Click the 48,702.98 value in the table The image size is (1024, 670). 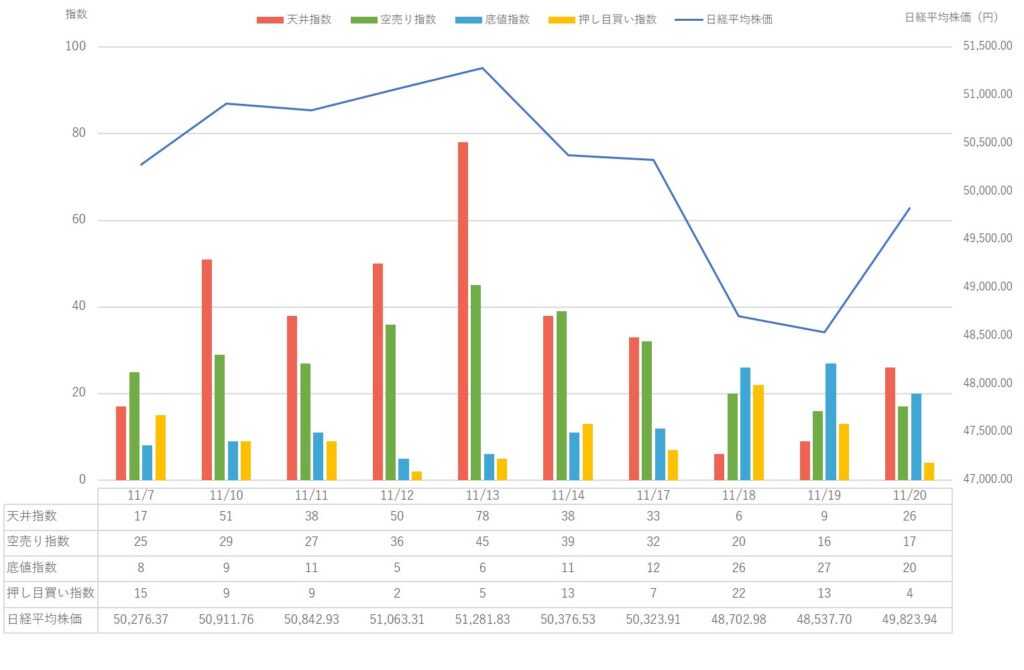(738, 619)
